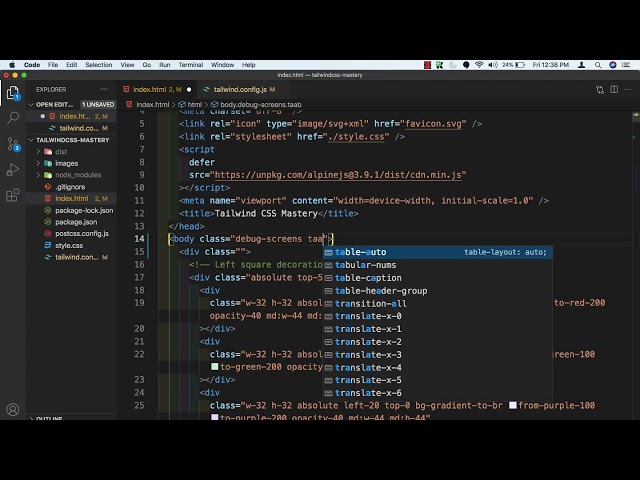Split the editor to the right
Viewport: 640px width, 480px height.
point(614,89)
